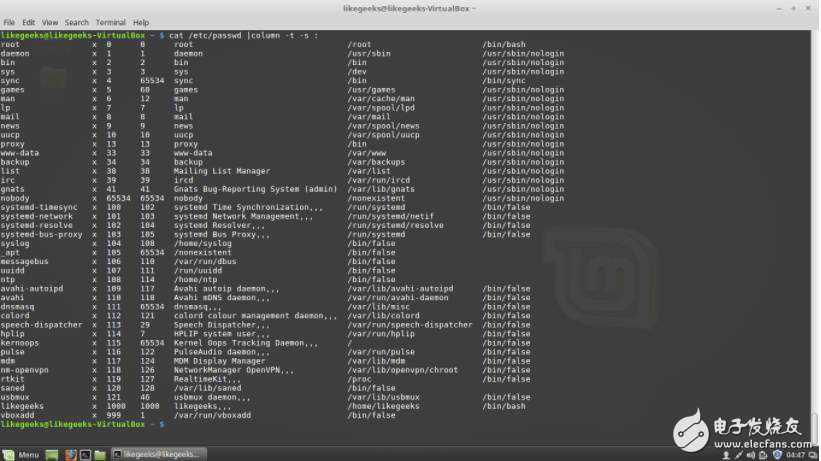This screenshot has height=461, width=821.
Task: Click the 04:47 clock in panel
Action: 795,455
